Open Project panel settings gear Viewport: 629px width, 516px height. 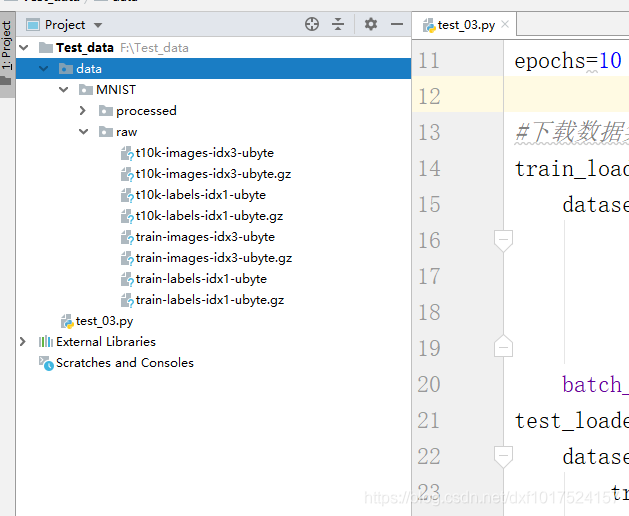pyautogui.click(x=371, y=24)
